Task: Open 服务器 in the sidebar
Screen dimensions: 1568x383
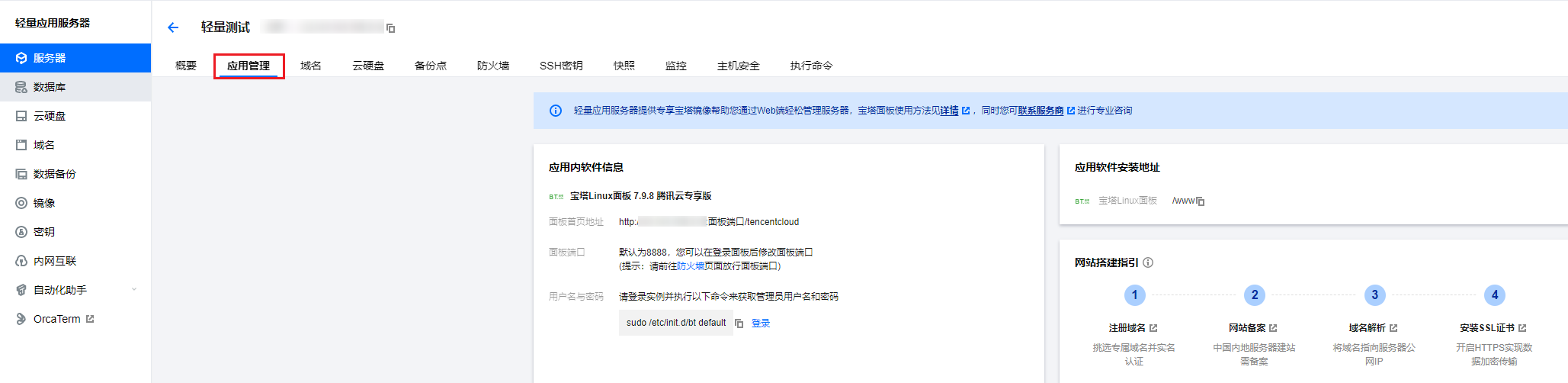Action: [x=75, y=58]
